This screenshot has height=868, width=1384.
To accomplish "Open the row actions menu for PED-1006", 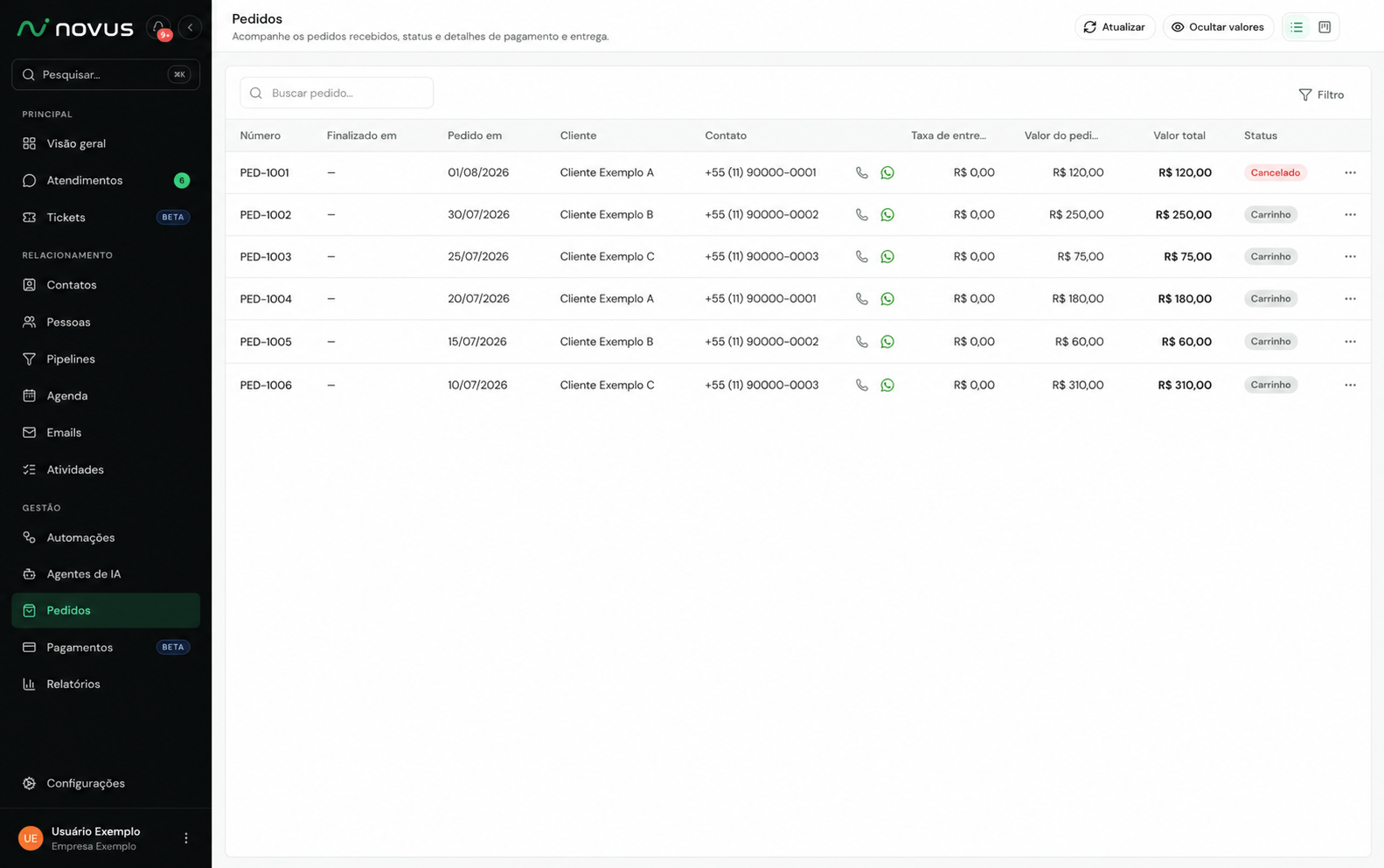I will 1350,385.
